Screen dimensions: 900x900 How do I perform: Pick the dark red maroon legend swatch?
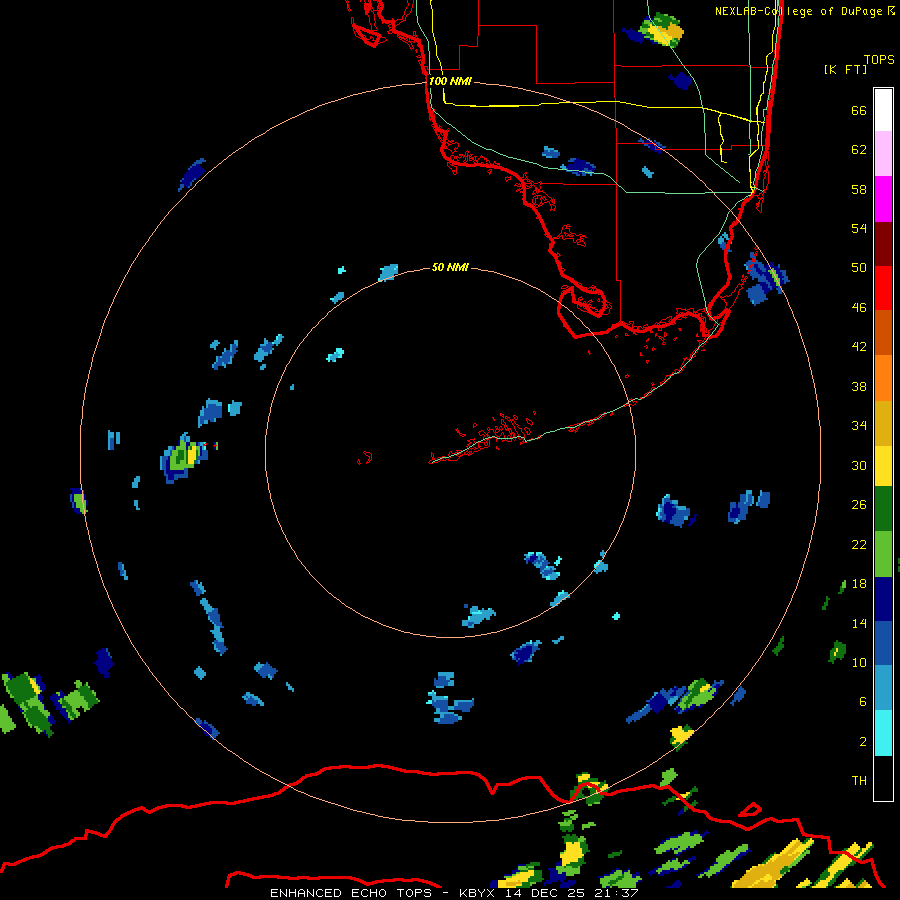pyautogui.click(x=883, y=244)
